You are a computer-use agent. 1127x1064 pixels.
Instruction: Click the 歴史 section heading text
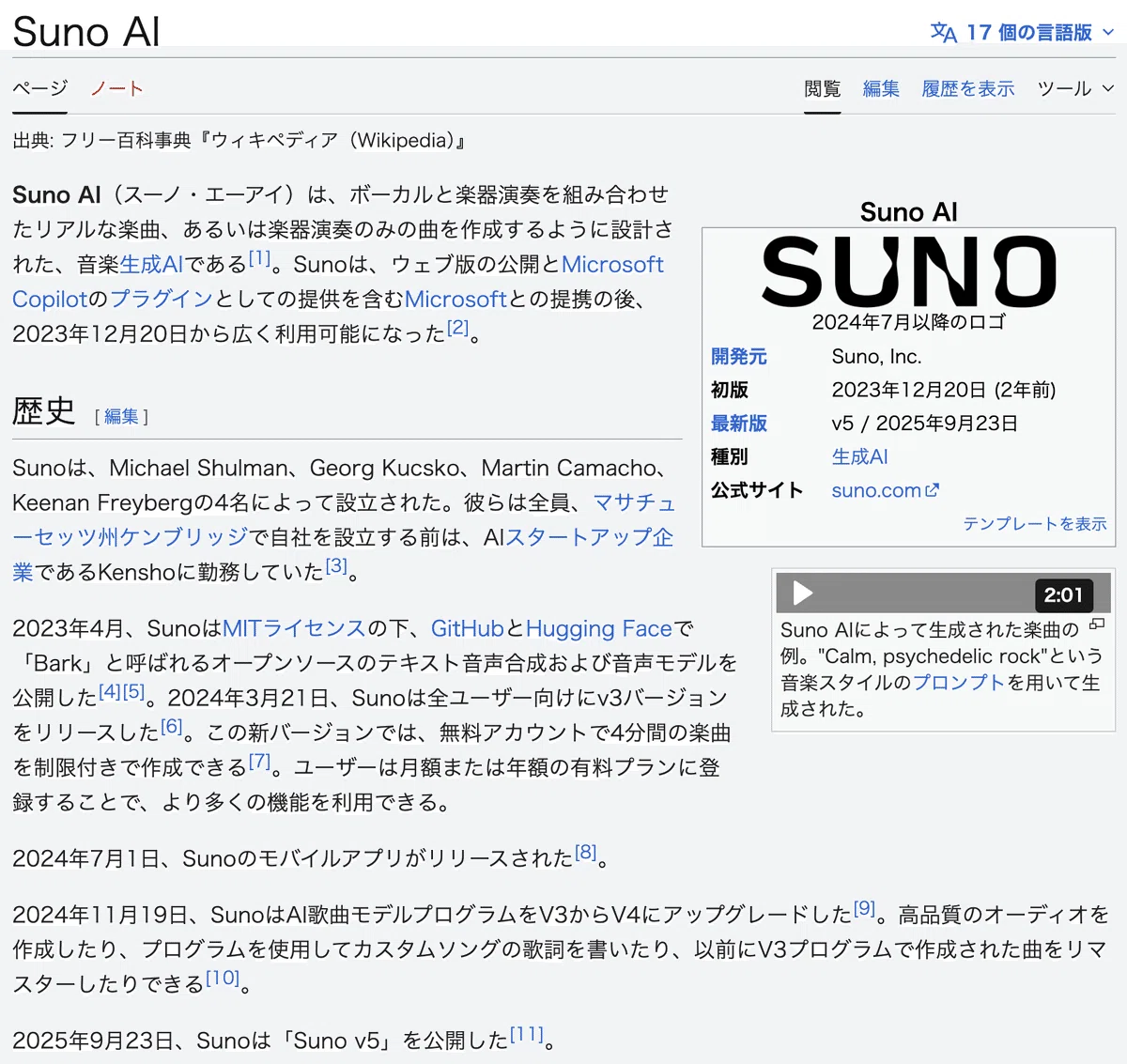click(x=44, y=411)
